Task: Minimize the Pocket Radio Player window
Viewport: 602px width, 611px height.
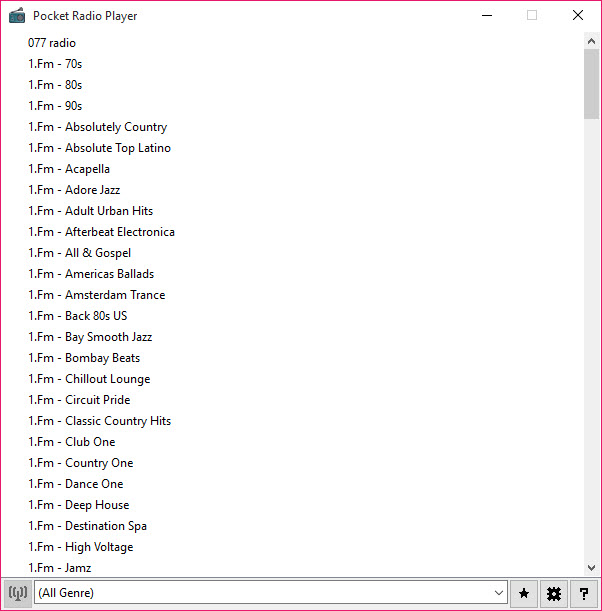Action: [x=487, y=16]
